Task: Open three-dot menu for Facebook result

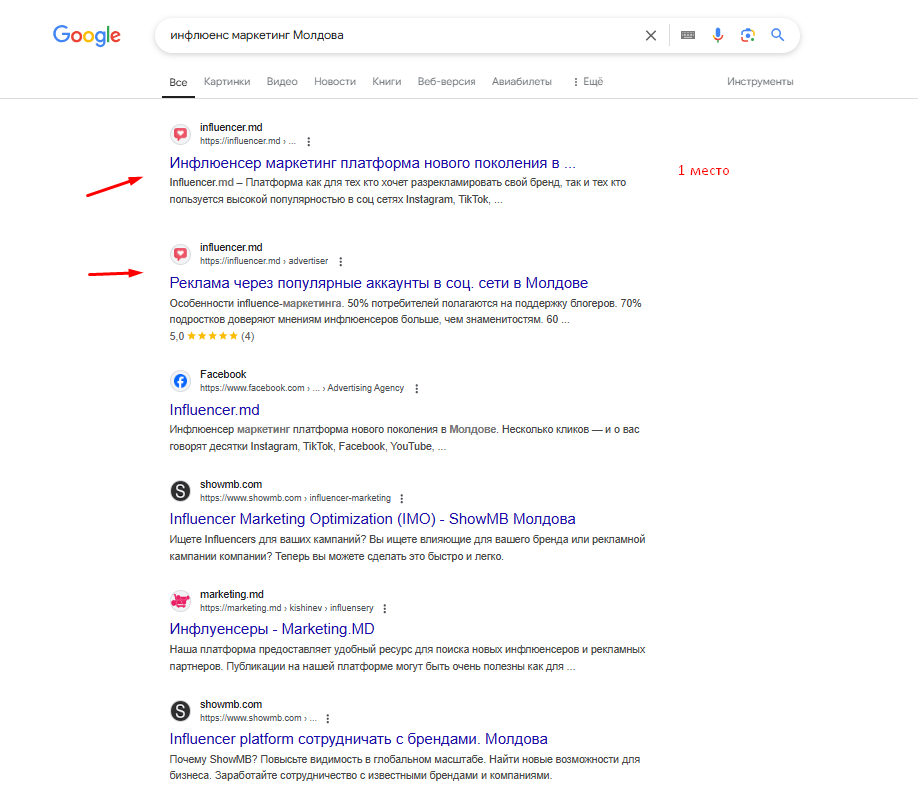Action: pos(417,388)
